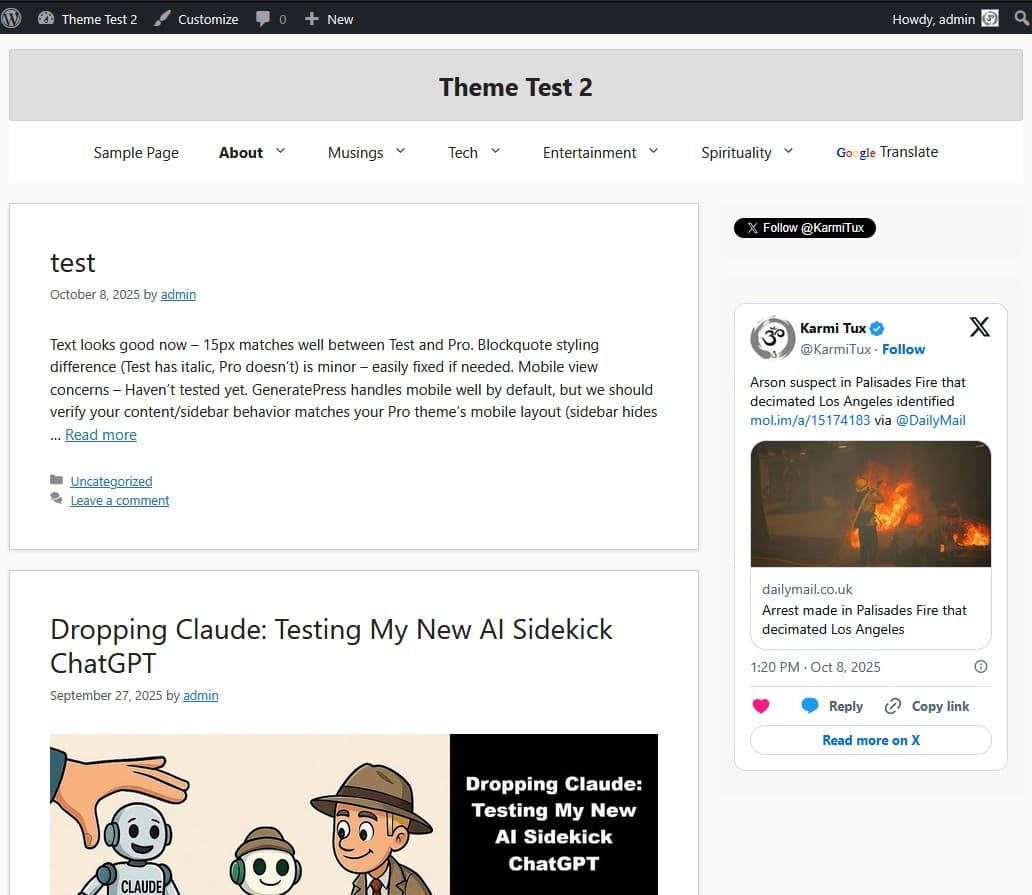The height and width of the screenshot is (895, 1032).
Task: Click the X logo in tweet card
Action: coord(979,327)
